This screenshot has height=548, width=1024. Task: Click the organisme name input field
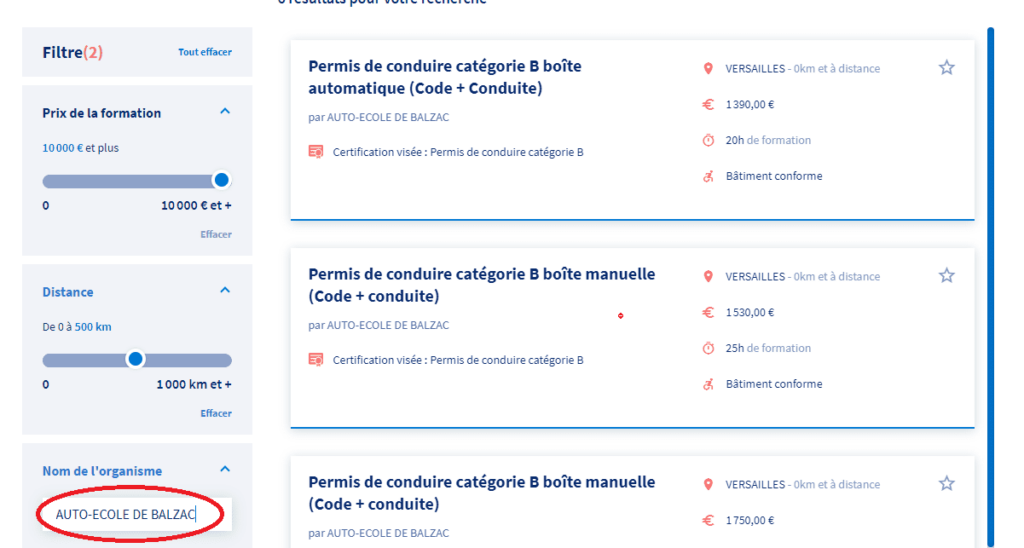(x=136, y=515)
